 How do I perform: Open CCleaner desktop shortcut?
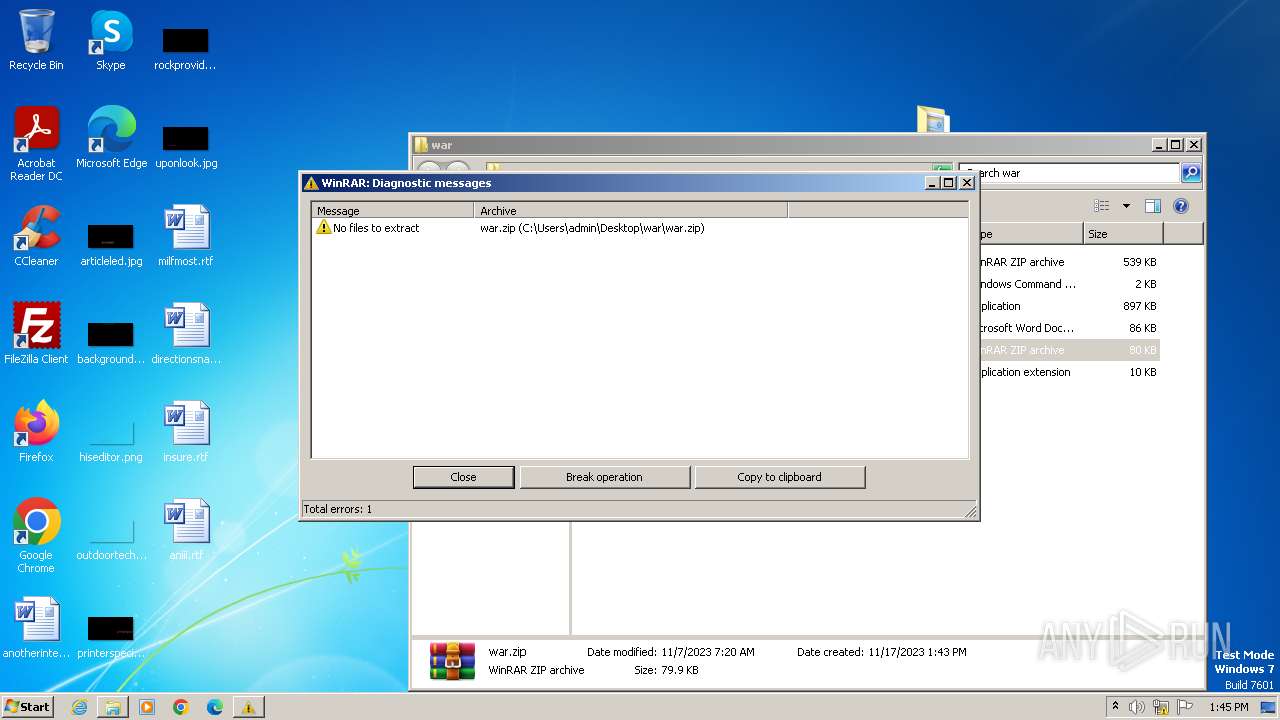point(36,236)
